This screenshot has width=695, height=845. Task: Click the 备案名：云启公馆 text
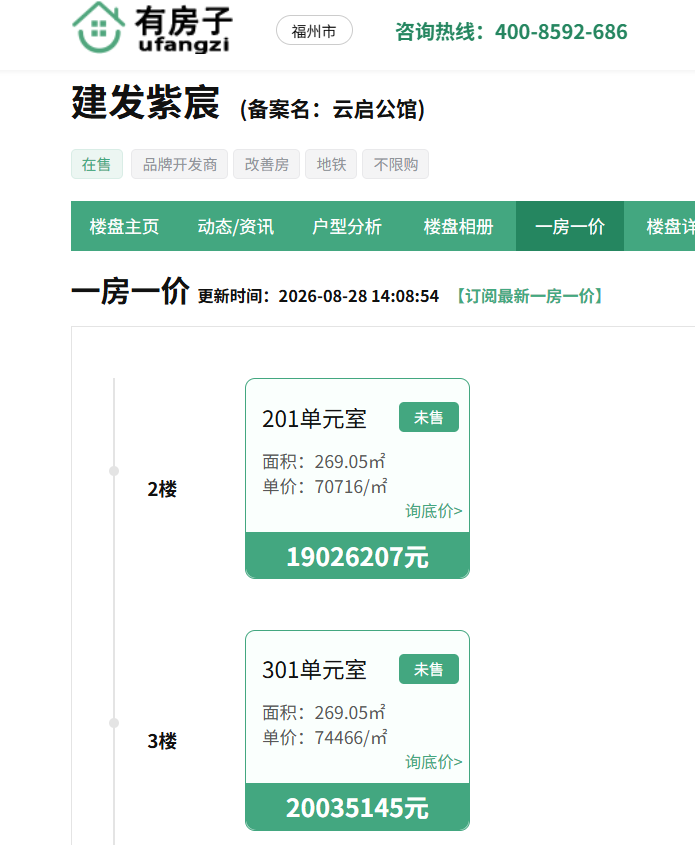(x=332, y=109)
